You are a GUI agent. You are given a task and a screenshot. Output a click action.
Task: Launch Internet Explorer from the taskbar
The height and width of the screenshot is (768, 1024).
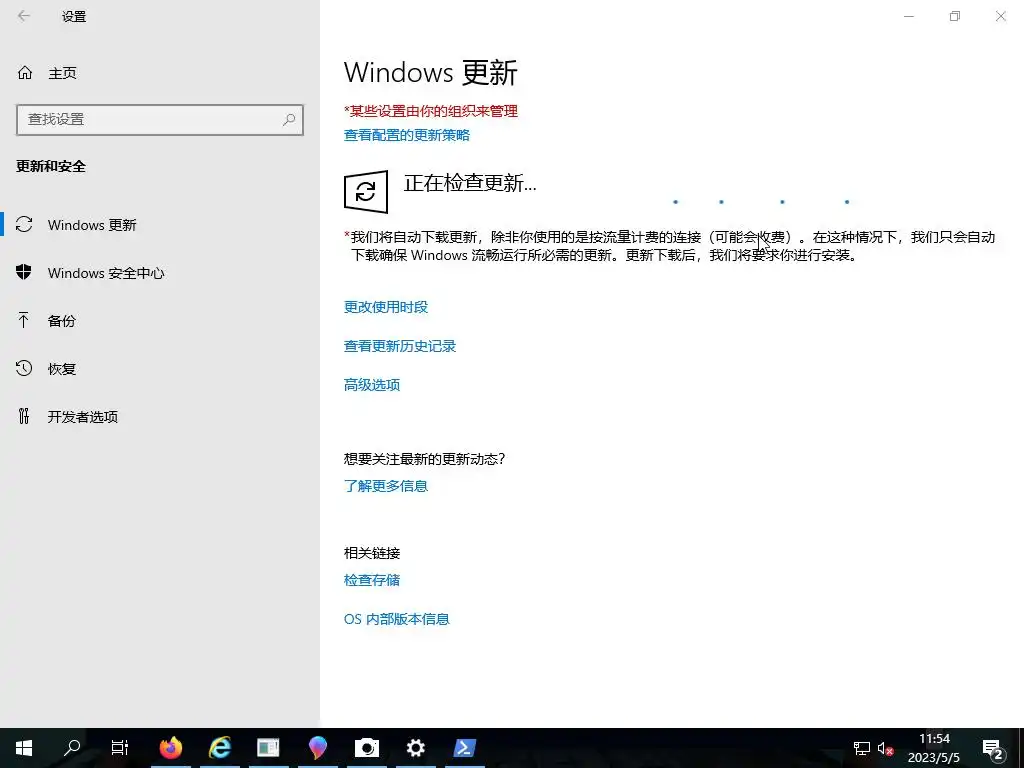click(x=219, y=748)
